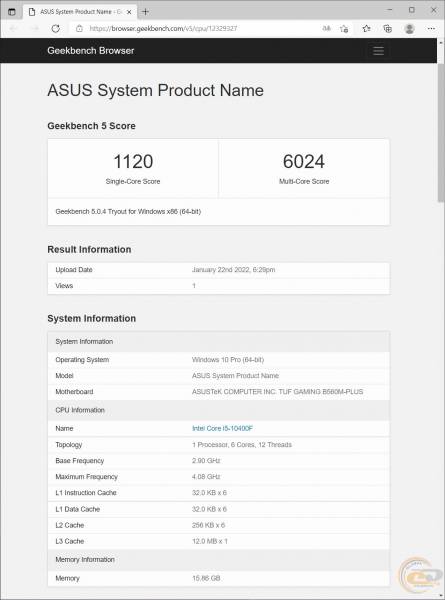The width and height of the screenshot is (445, 600).
Task: Expand the hamburger navigation menu
Action: [378, 51]
